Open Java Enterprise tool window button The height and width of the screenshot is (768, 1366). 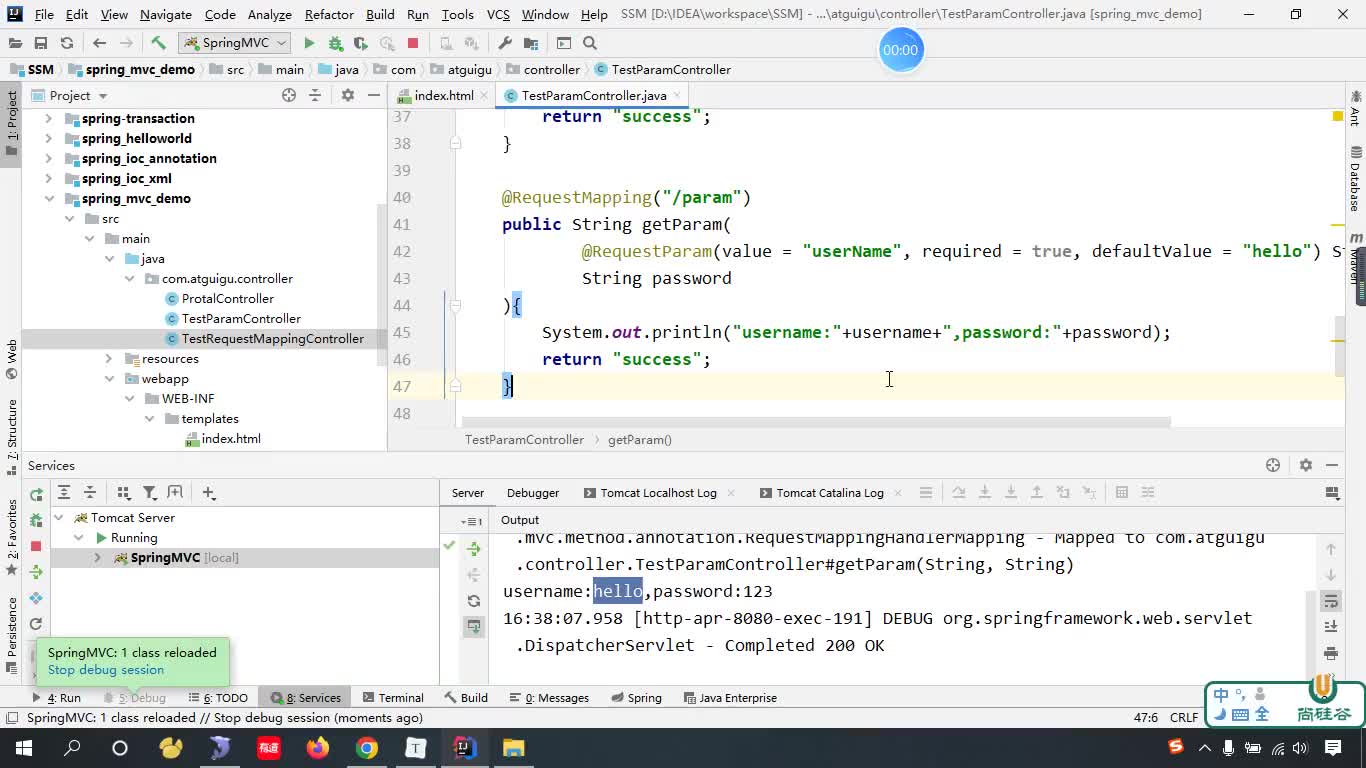coord(729,697)
